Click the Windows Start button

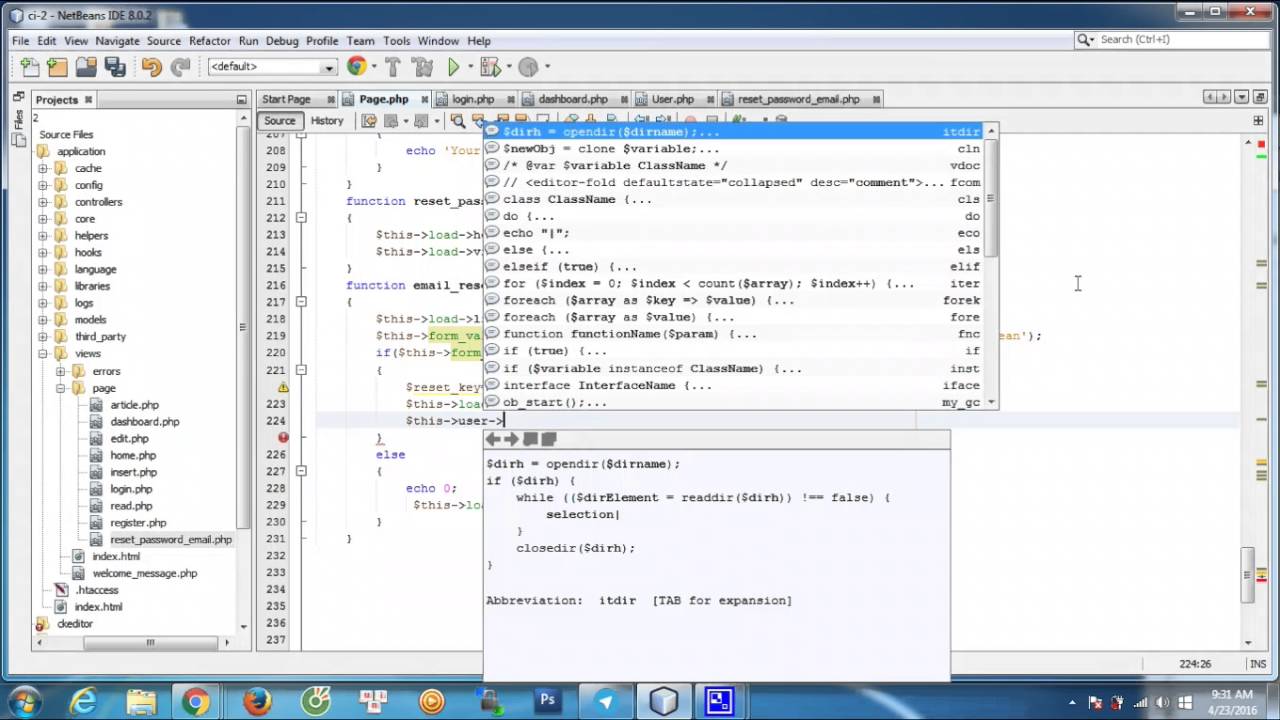(25, 701)
